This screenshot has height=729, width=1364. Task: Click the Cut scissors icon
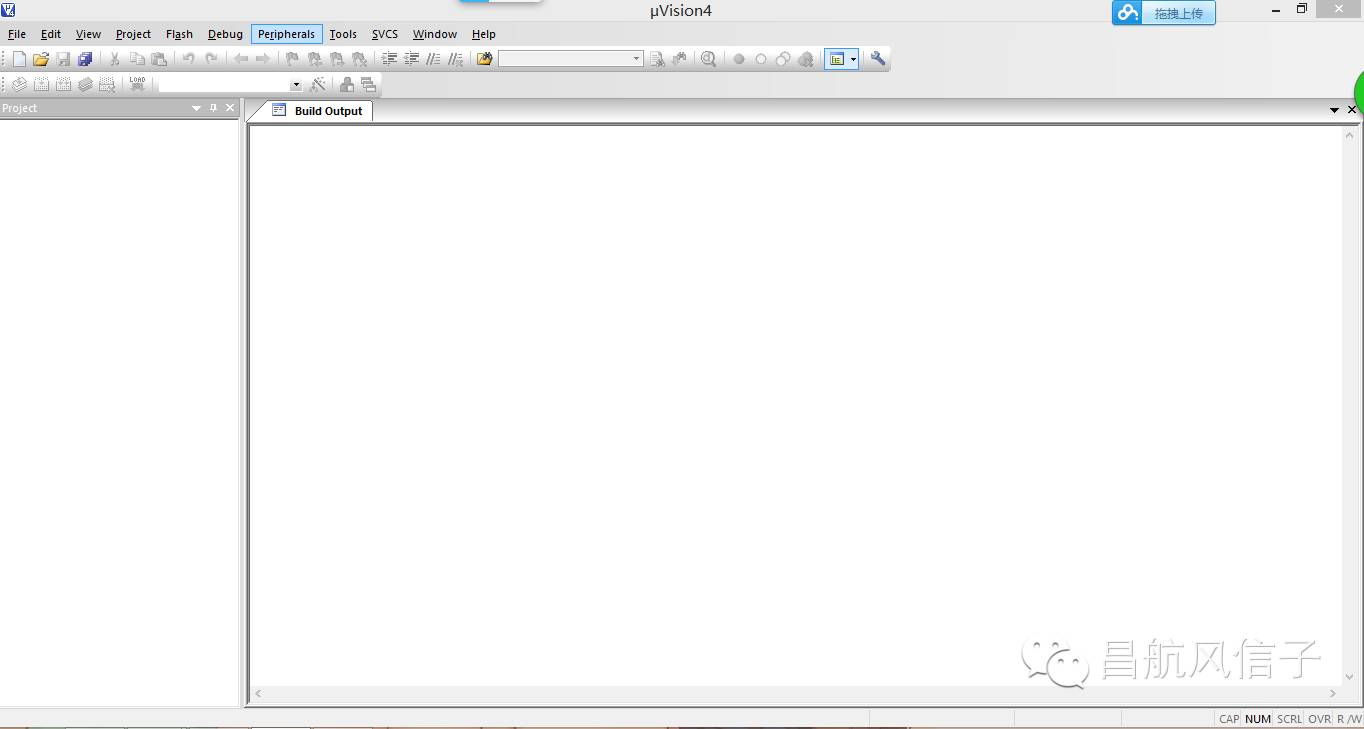point(114,59)
